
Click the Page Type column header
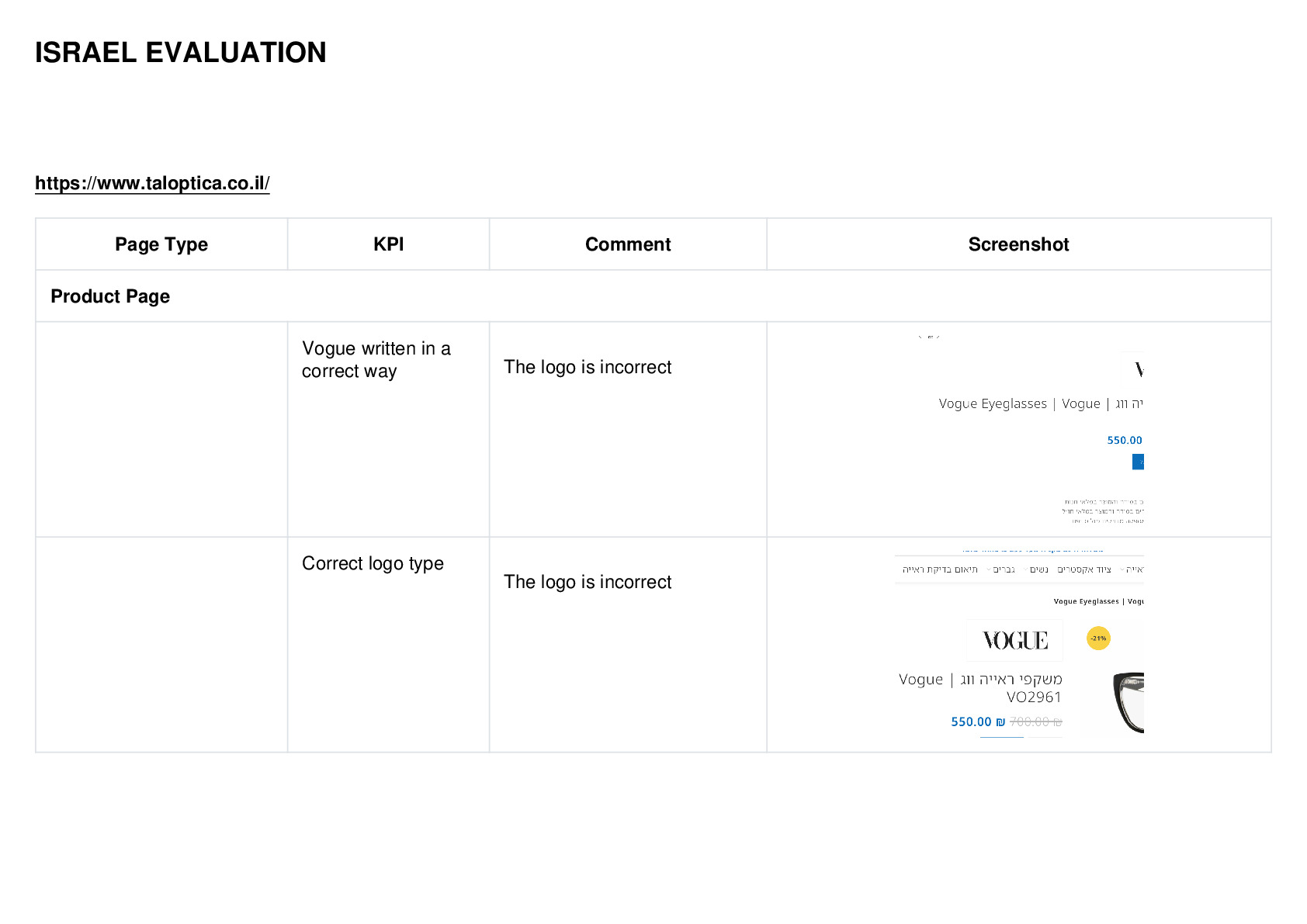pos(161,244)
